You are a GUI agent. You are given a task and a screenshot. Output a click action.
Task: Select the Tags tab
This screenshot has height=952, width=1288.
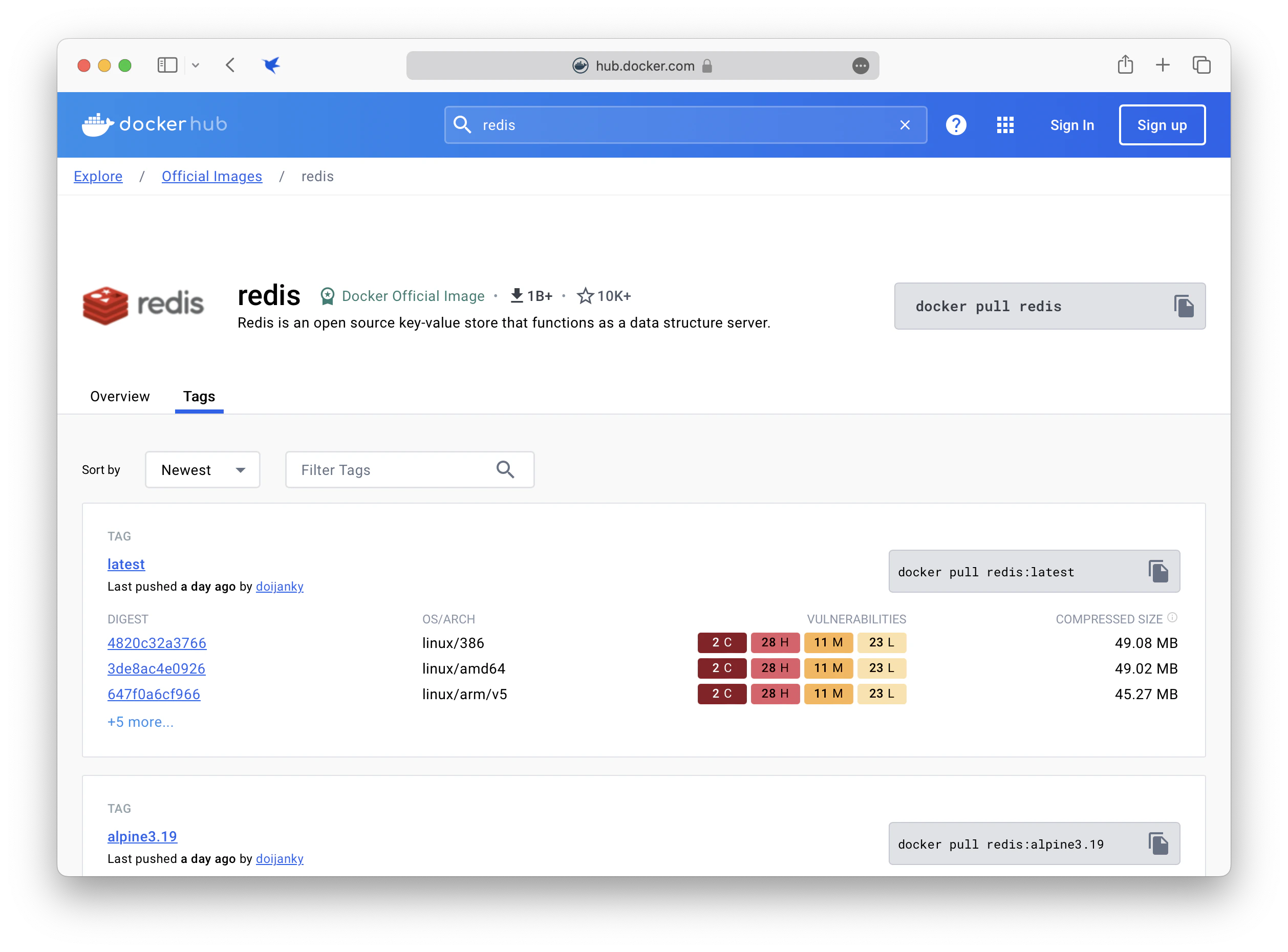click(199, 397)
